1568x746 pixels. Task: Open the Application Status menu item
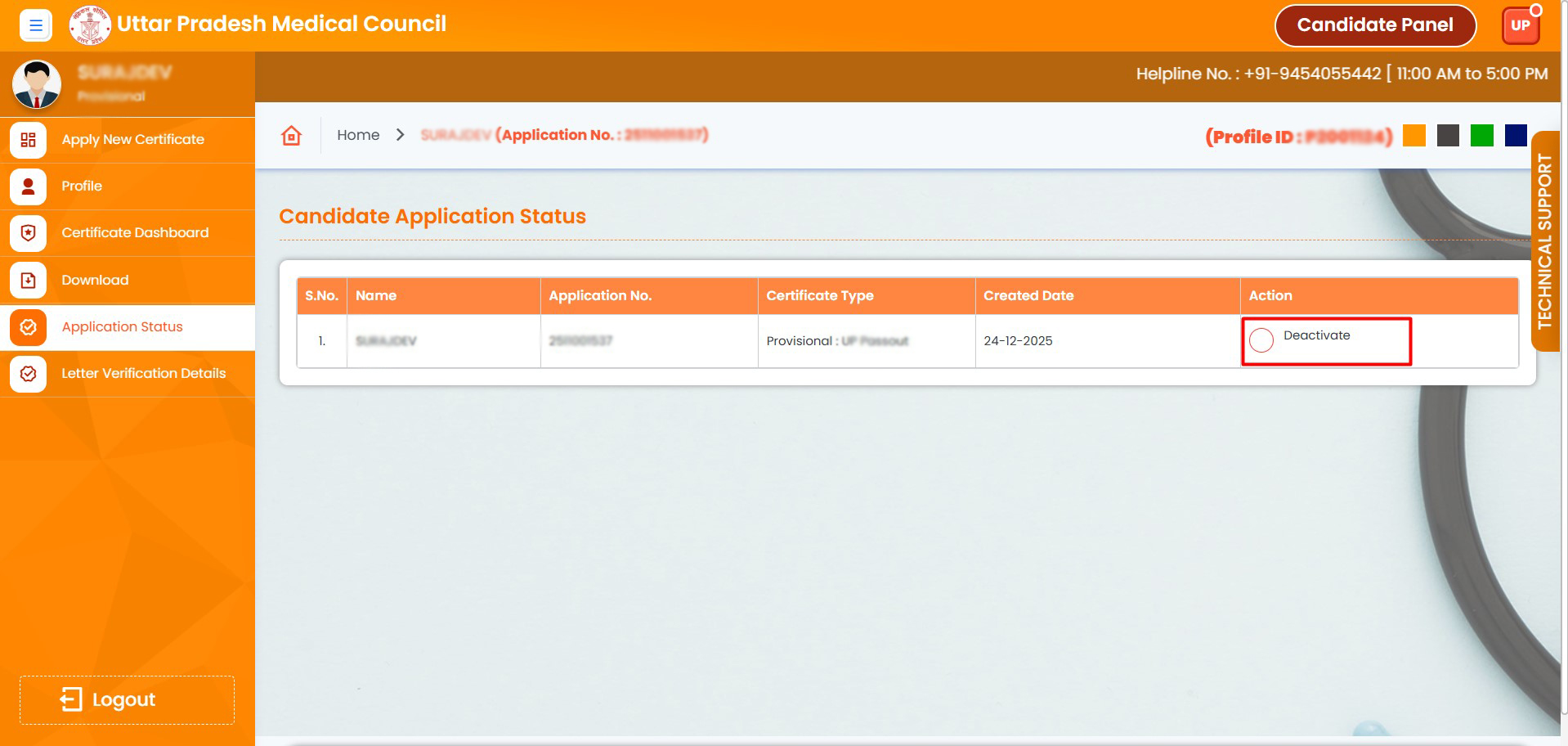click(x=122, y=327)
